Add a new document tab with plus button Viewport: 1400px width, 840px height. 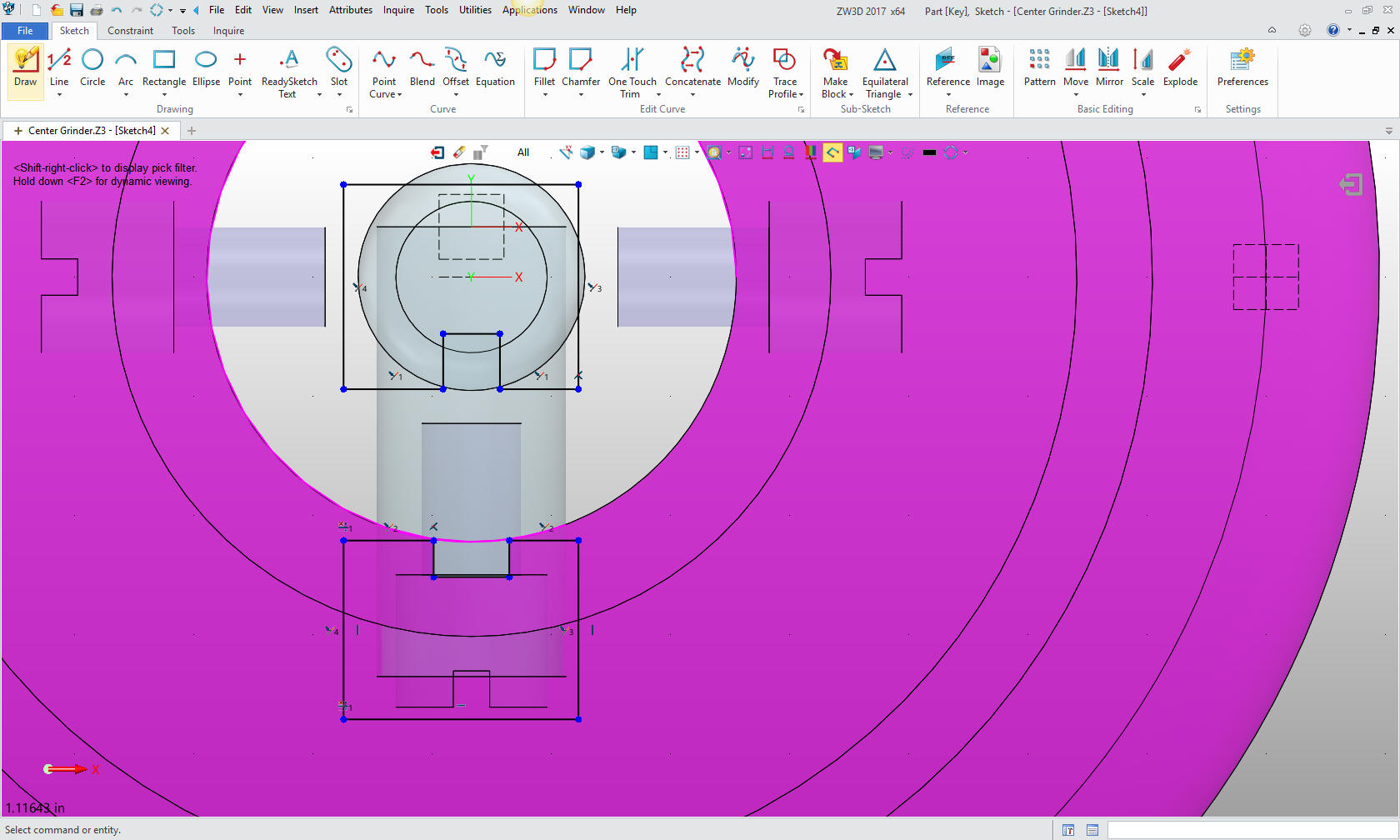192,131
